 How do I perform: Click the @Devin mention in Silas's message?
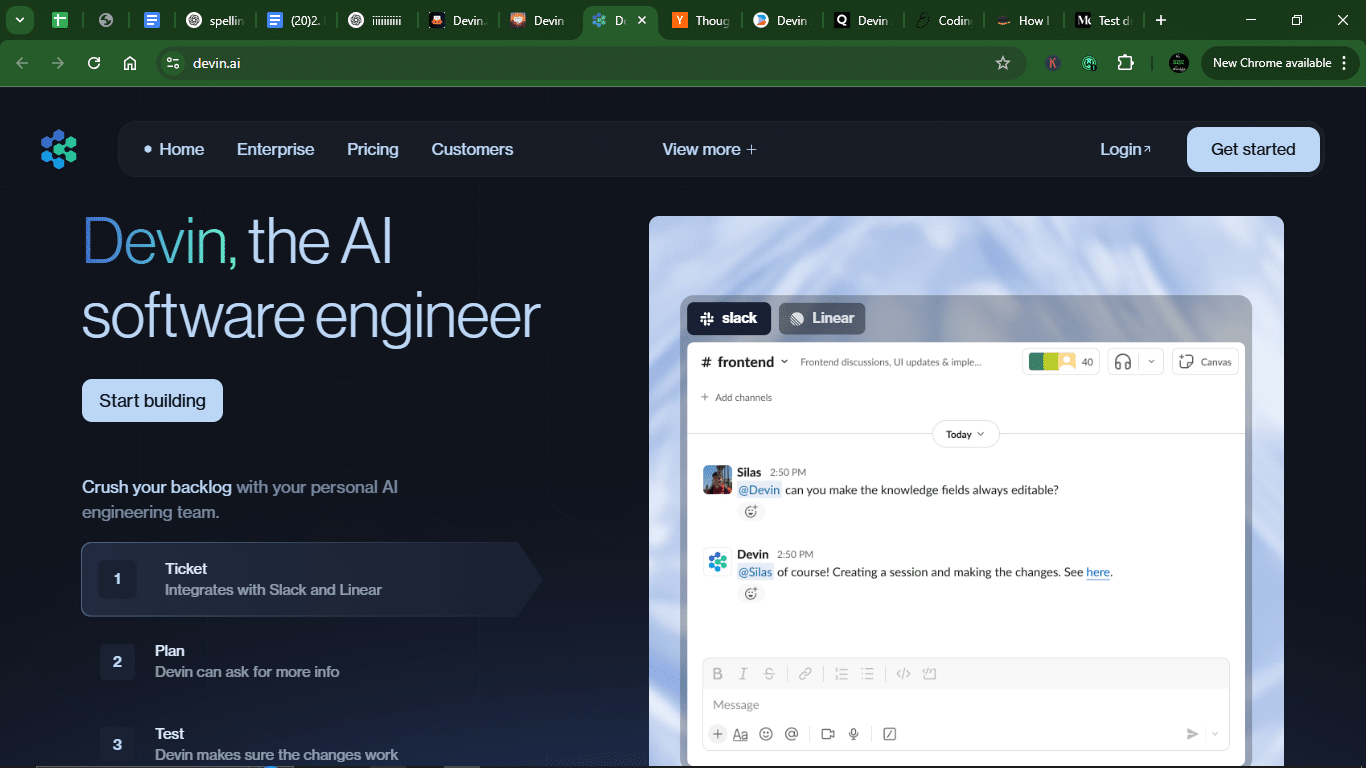click(x=759, y=490)
